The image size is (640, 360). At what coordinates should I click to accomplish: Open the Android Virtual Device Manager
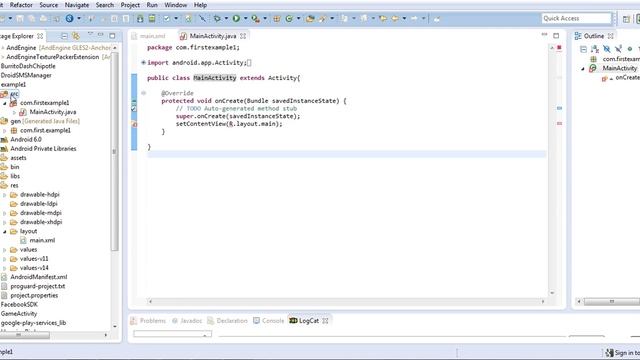click(152, 18)
